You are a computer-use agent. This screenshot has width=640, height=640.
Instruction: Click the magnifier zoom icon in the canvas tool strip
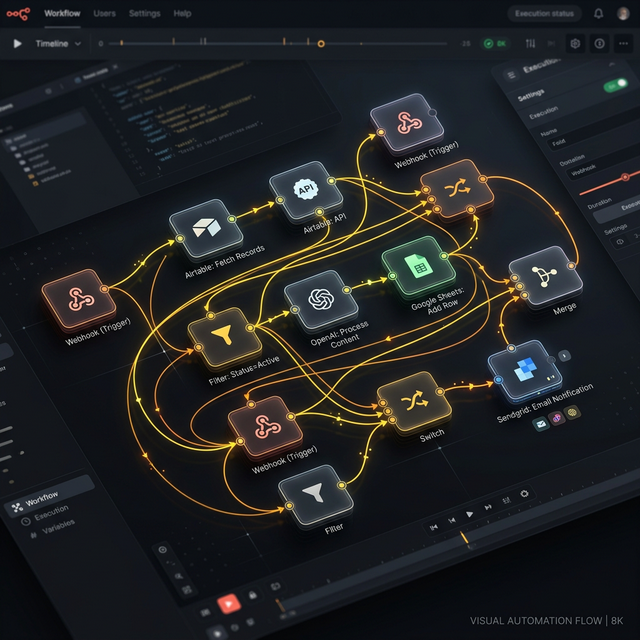click(x=178, y=576)
